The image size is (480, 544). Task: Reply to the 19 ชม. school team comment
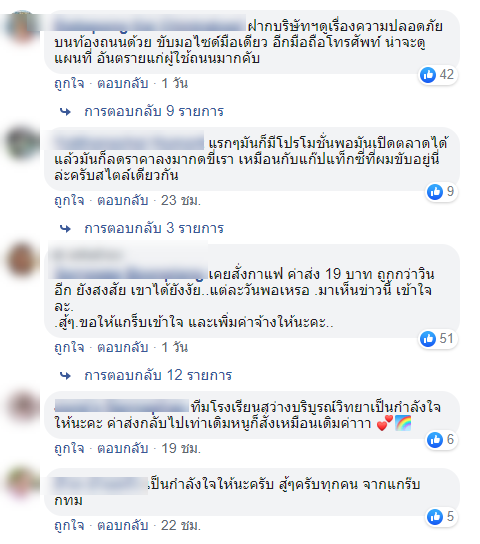[x=123, y=448]
